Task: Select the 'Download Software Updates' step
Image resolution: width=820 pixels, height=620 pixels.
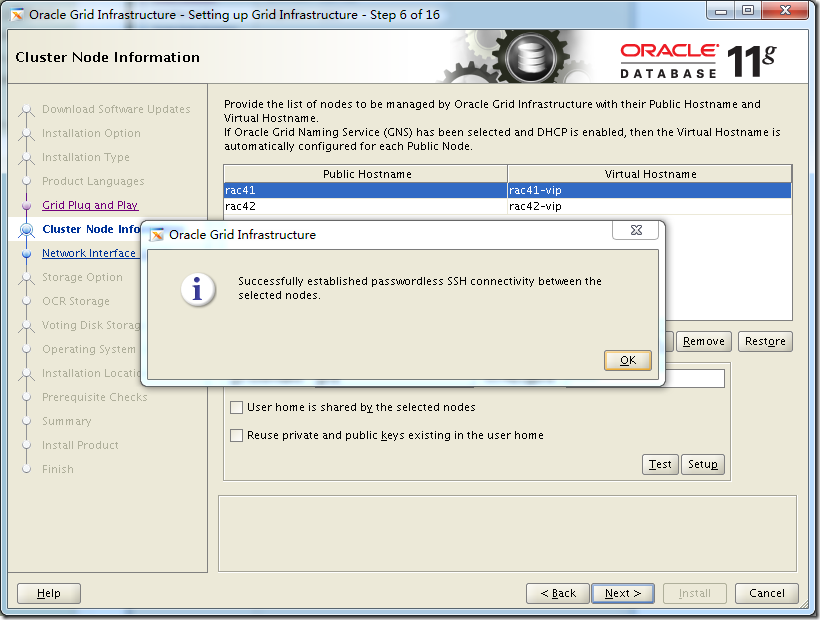Action: coord(116,109)
